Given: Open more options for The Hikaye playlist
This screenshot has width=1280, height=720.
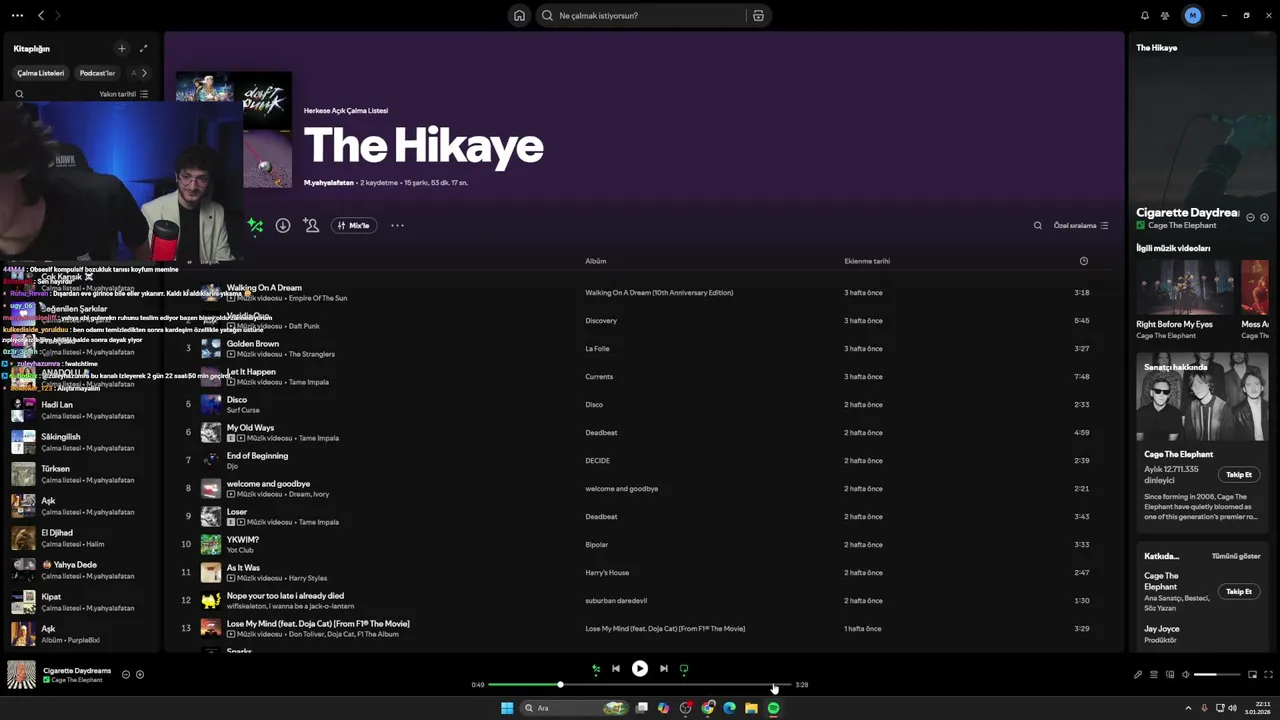Looking at the screenshot, I should tap(397, 226).
